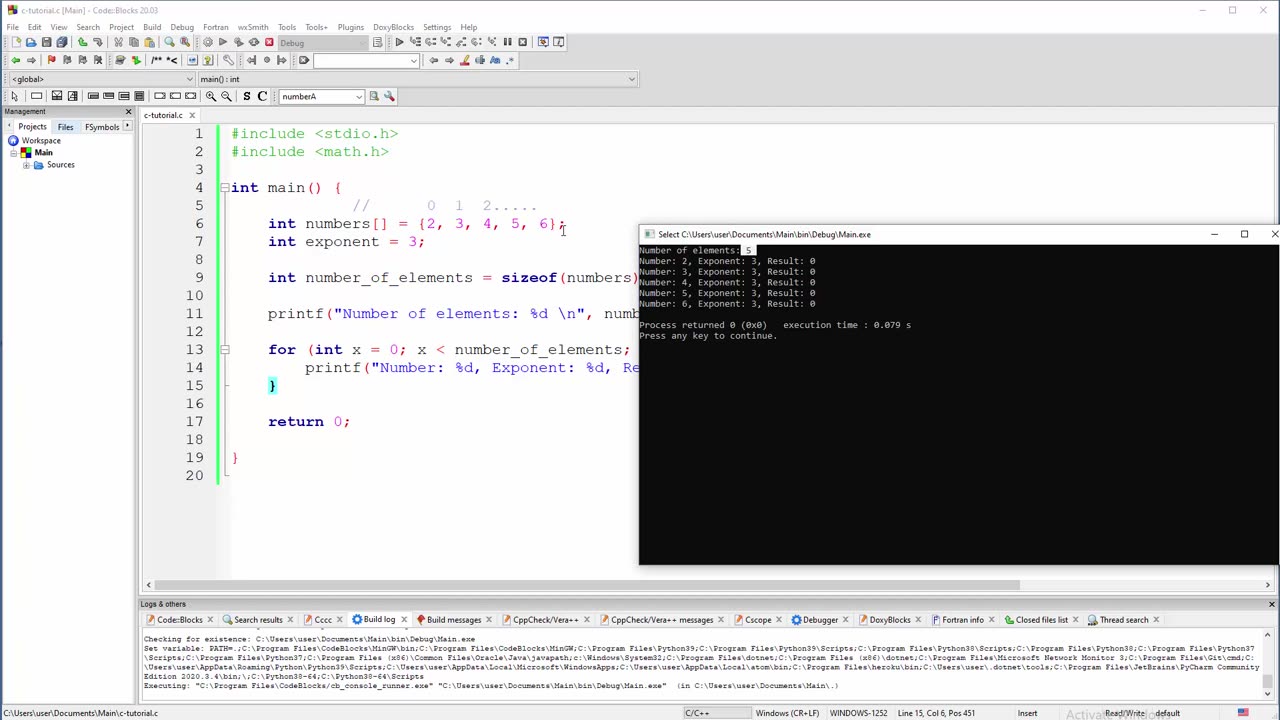Save the current file with the floppy icon
1280x720 pixels.
point(46,42)
